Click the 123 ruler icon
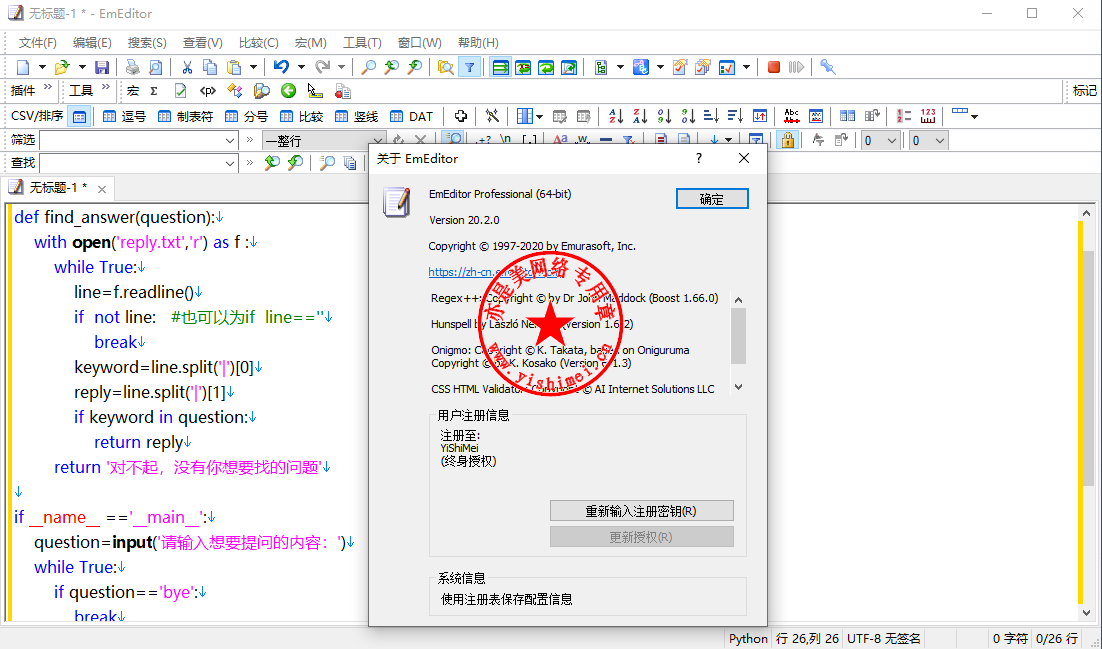Image resolution: width=1102 pixels, height=649 pixels. click(928, 117)
